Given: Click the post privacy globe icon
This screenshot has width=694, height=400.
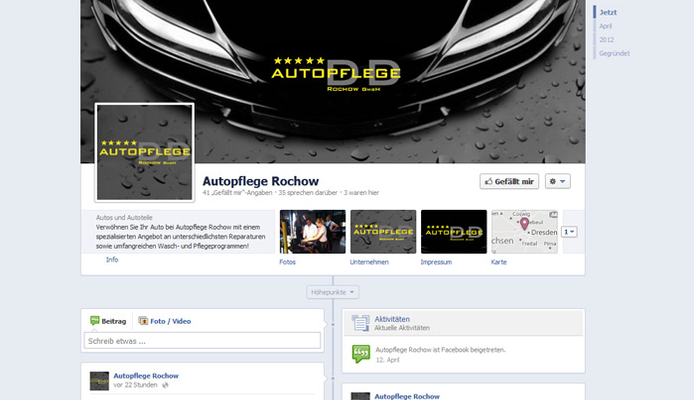Looking at the screenshot, I should click(x=165, y=385).
